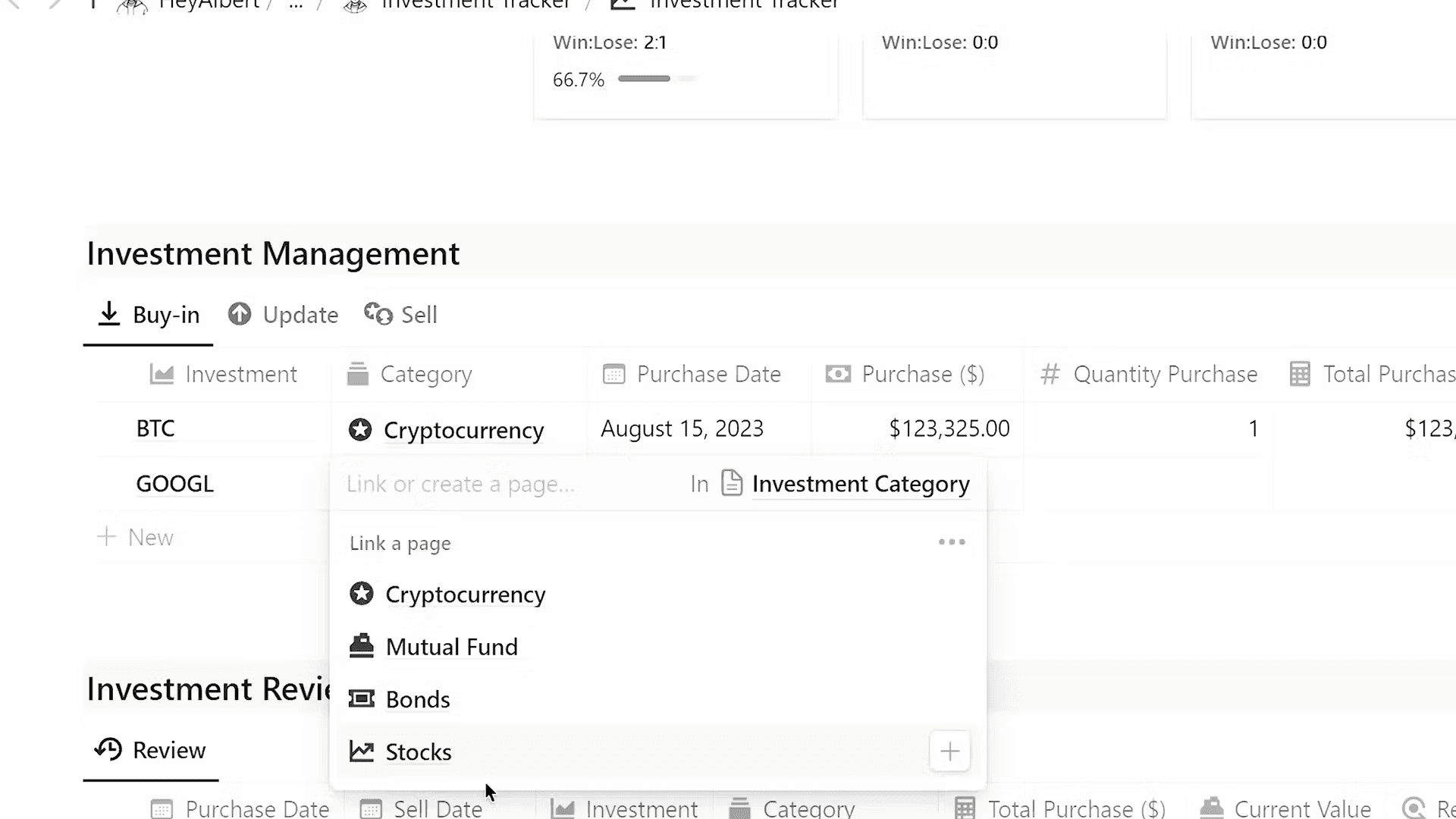The image size is (1456, 819).
Task: Select Mutual Fund category option
Action: pos(452,647)
